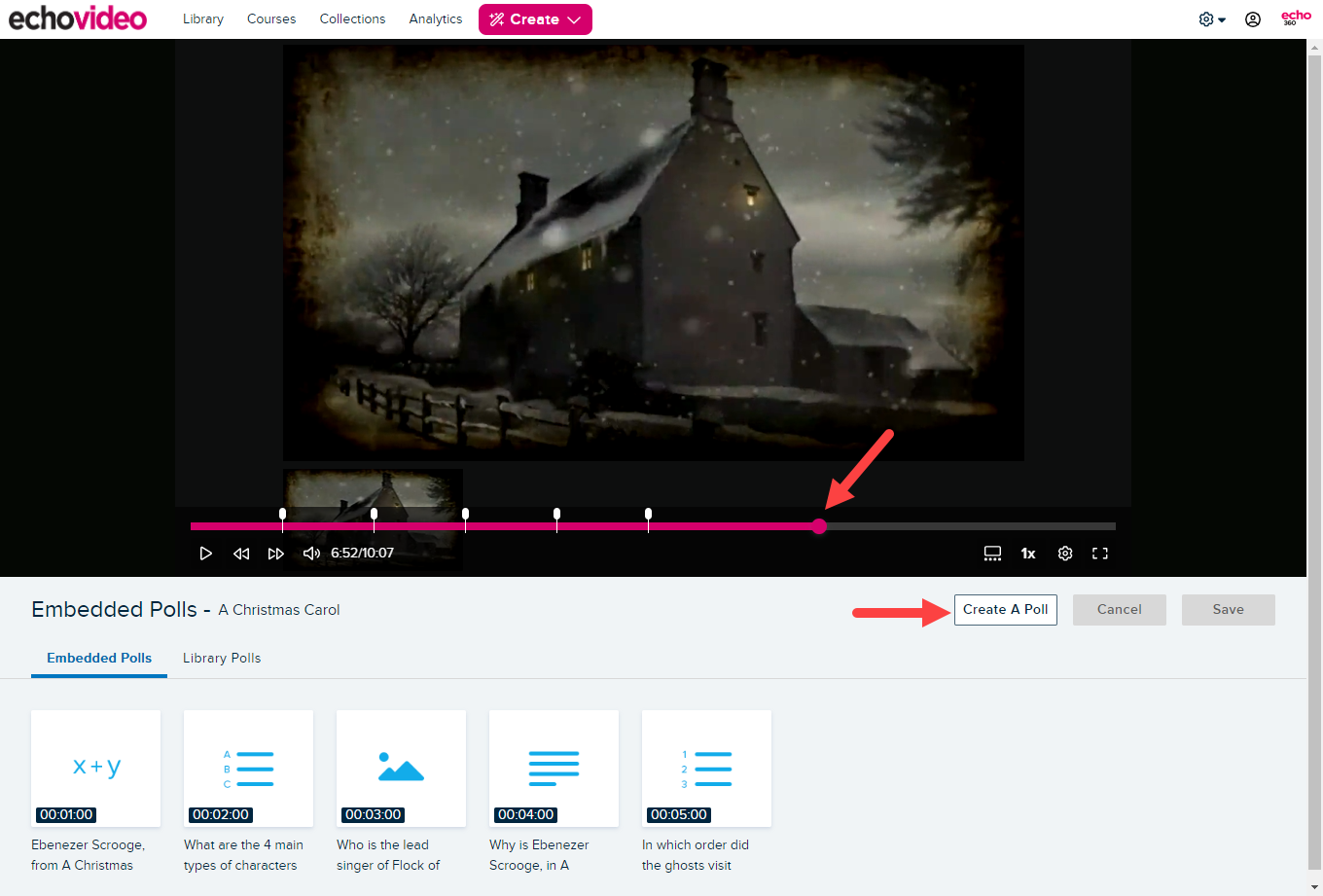The height and width of the screenshot is (896, 1323).
Task: Open the ordered list poll at 00:05:00
Action: [x=706, y=769]
